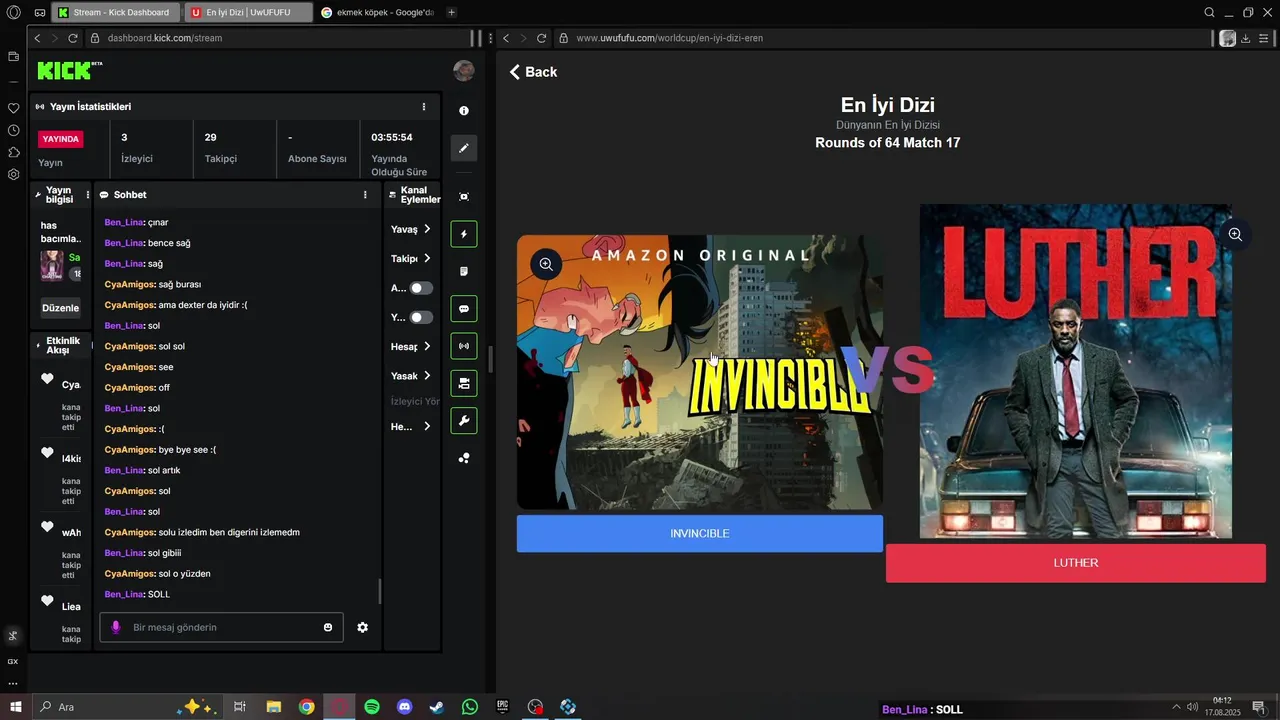Open Opera downloads icon in toolbar
The image size is (1280, 720).
tap(1246, 38)
